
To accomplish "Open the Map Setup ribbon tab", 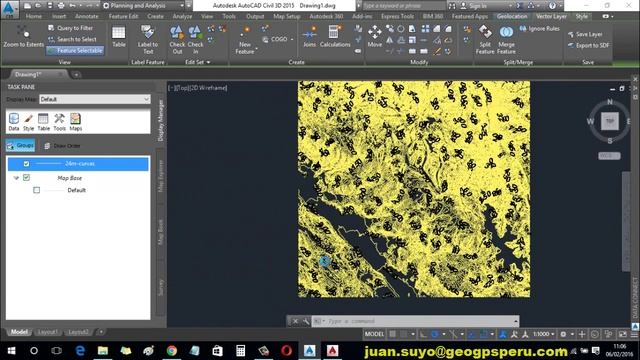I will pos(287,16).
